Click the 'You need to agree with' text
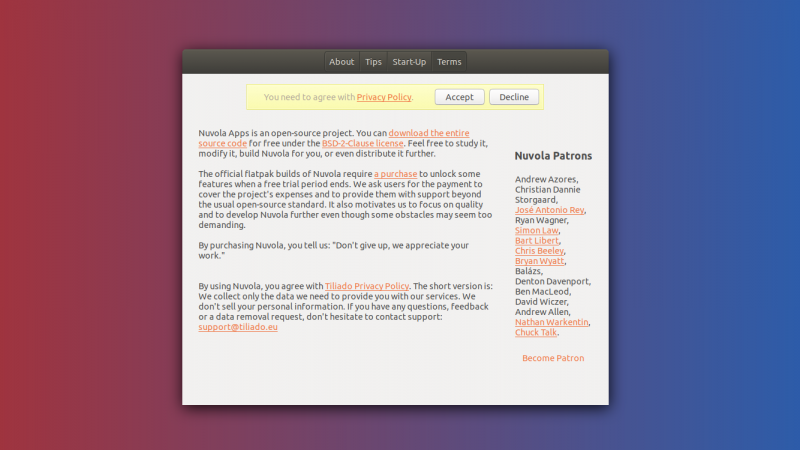This screenshot has height=450, width=800. click(309, 97)
